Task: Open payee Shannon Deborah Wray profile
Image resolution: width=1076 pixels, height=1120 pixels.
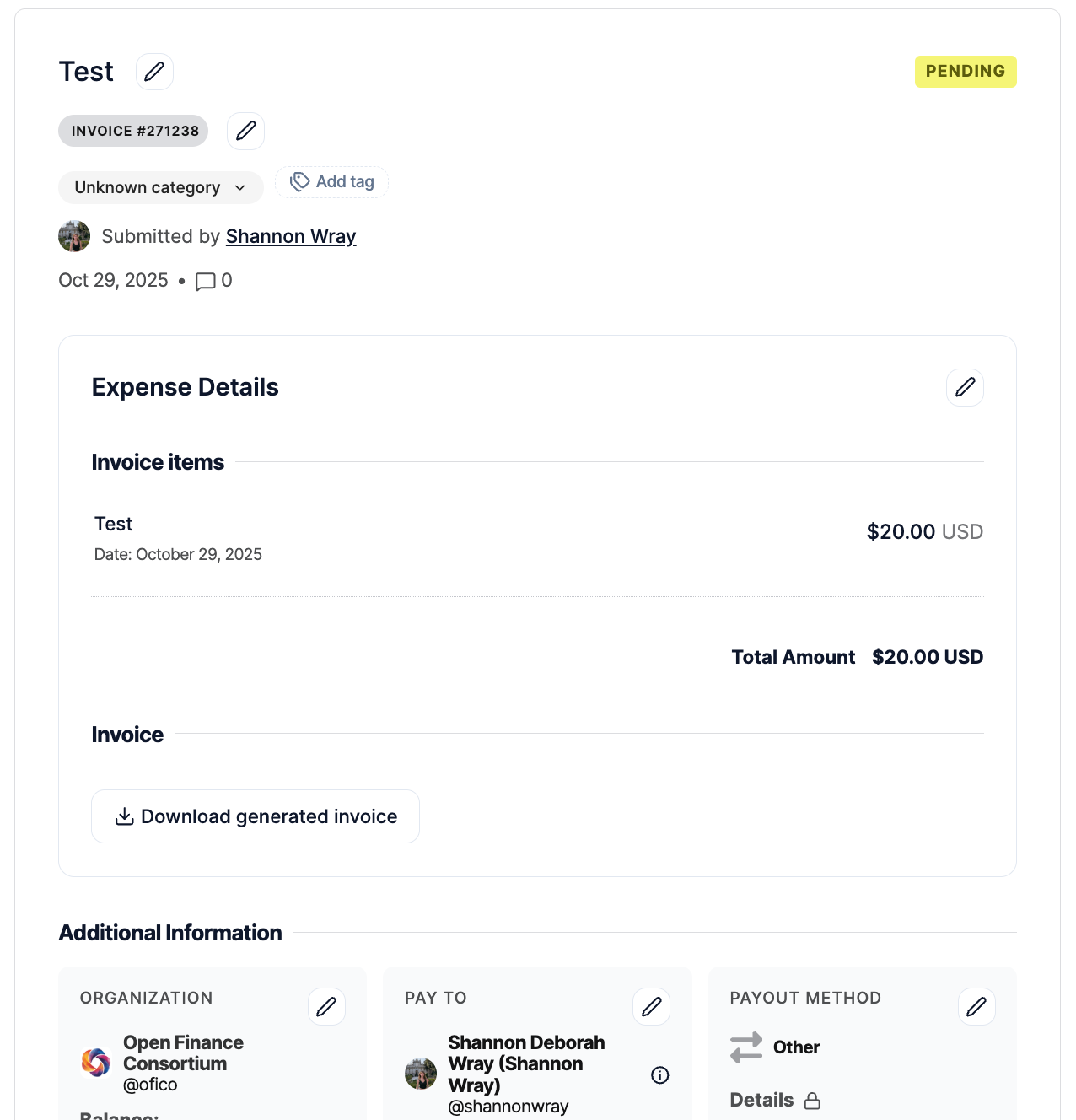Action: (x=526, y=1063)
